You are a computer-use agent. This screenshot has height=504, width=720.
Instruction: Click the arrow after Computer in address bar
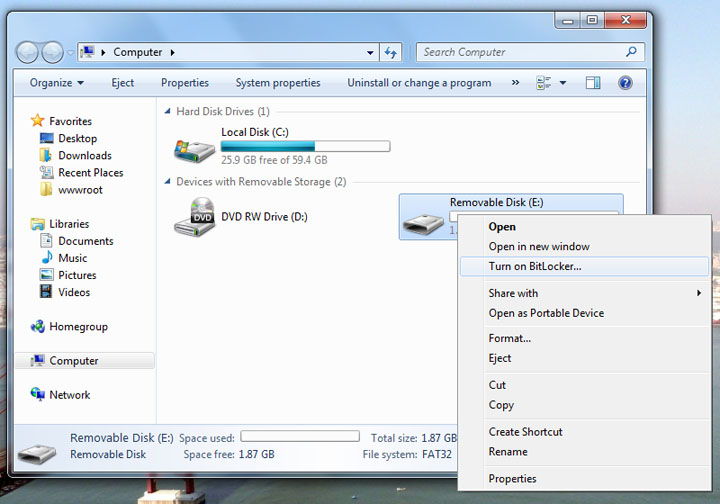coord(173,52)
